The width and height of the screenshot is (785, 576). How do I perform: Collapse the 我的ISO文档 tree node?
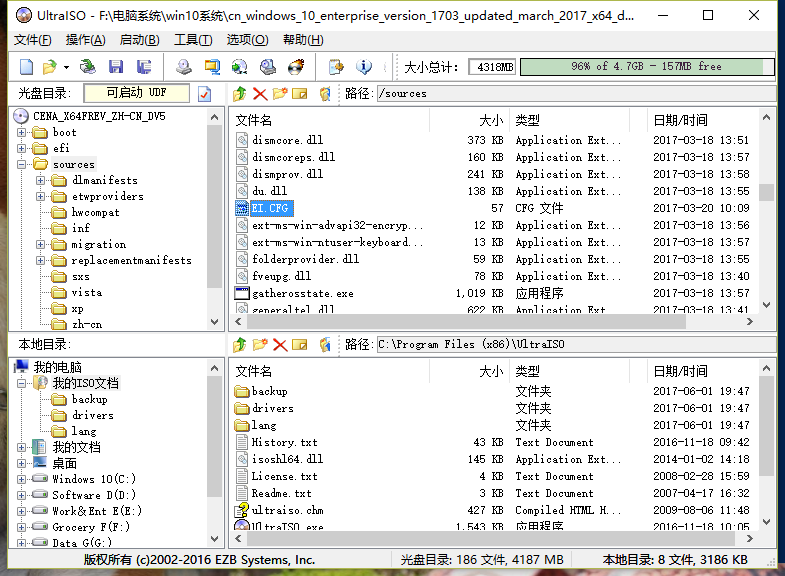click(21, 383)
